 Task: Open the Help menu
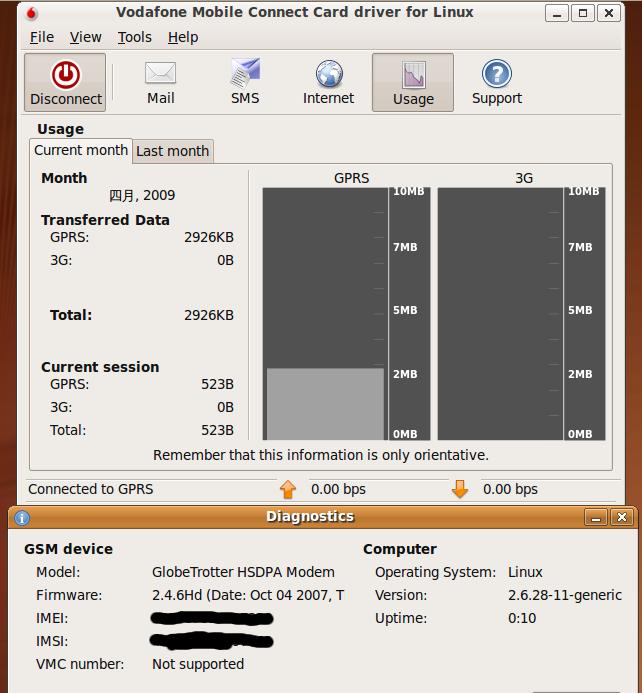[183, 37]
